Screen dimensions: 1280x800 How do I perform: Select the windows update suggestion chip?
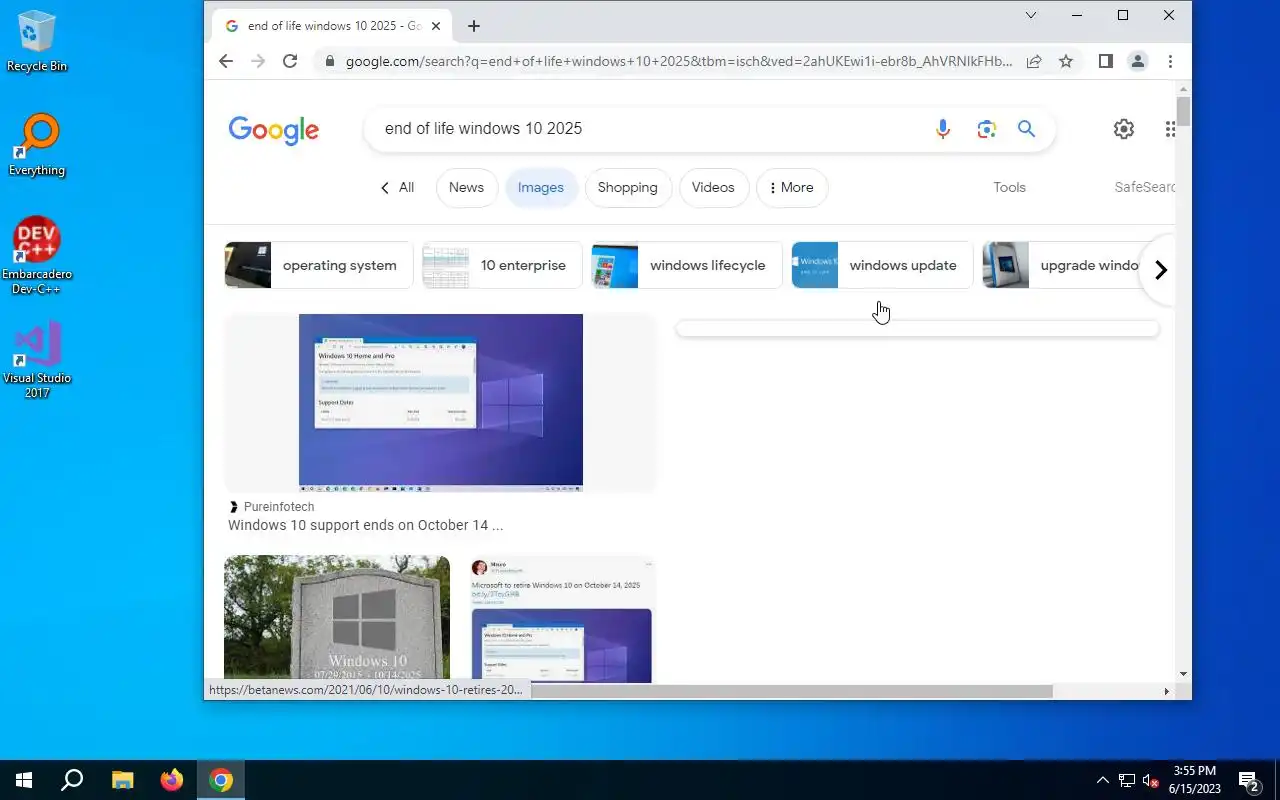[x=882, y=265]
